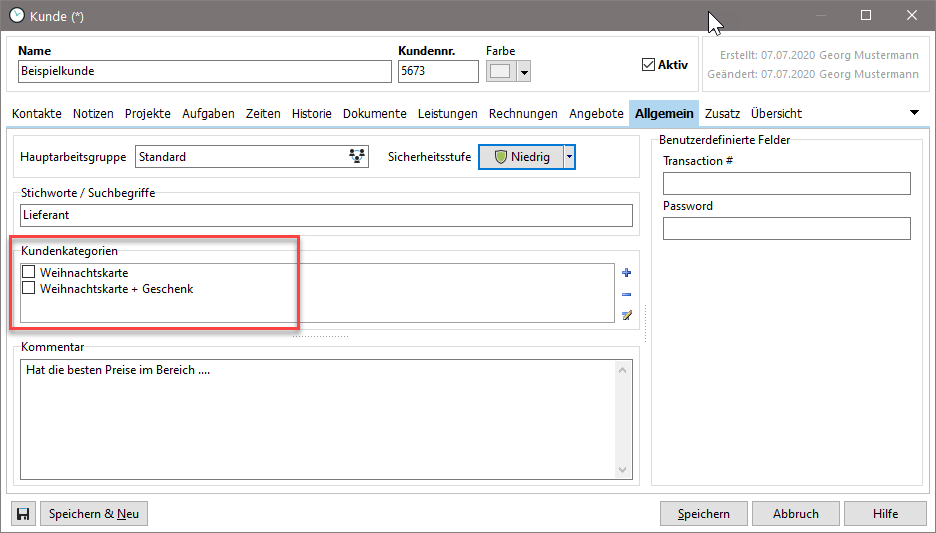The width and height of the screenshot is (936, 533).
Task: Open the Kontakte tab
Action: (37, 114)
